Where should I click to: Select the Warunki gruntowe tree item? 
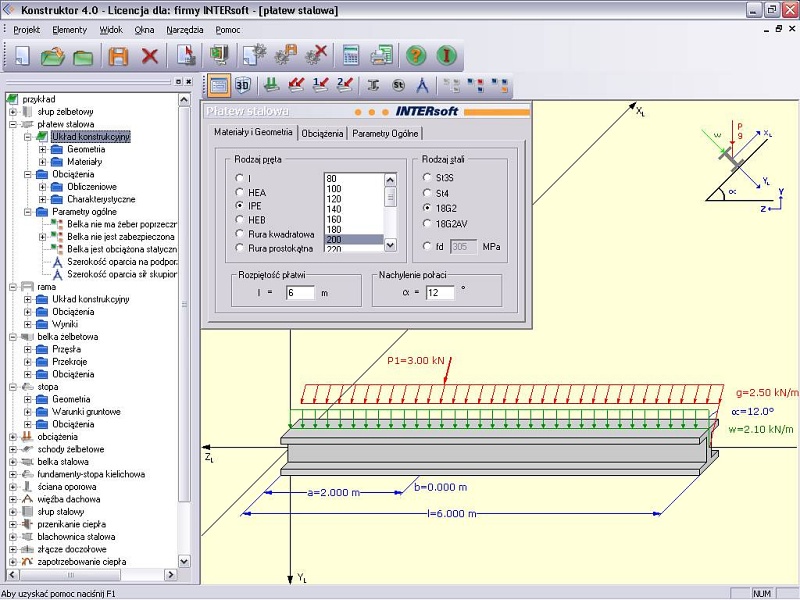click(86, 412)
